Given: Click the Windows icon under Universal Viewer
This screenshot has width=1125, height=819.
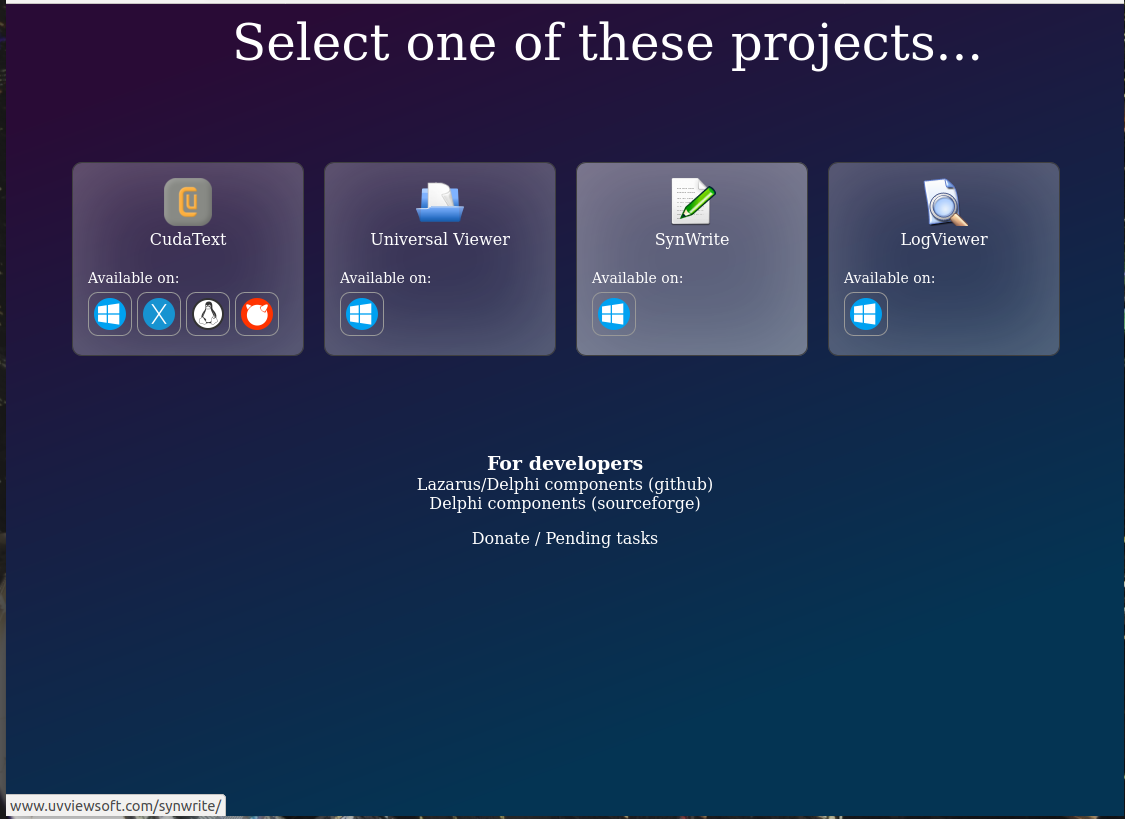Looking at the screenshot, I should click(362, 313).
